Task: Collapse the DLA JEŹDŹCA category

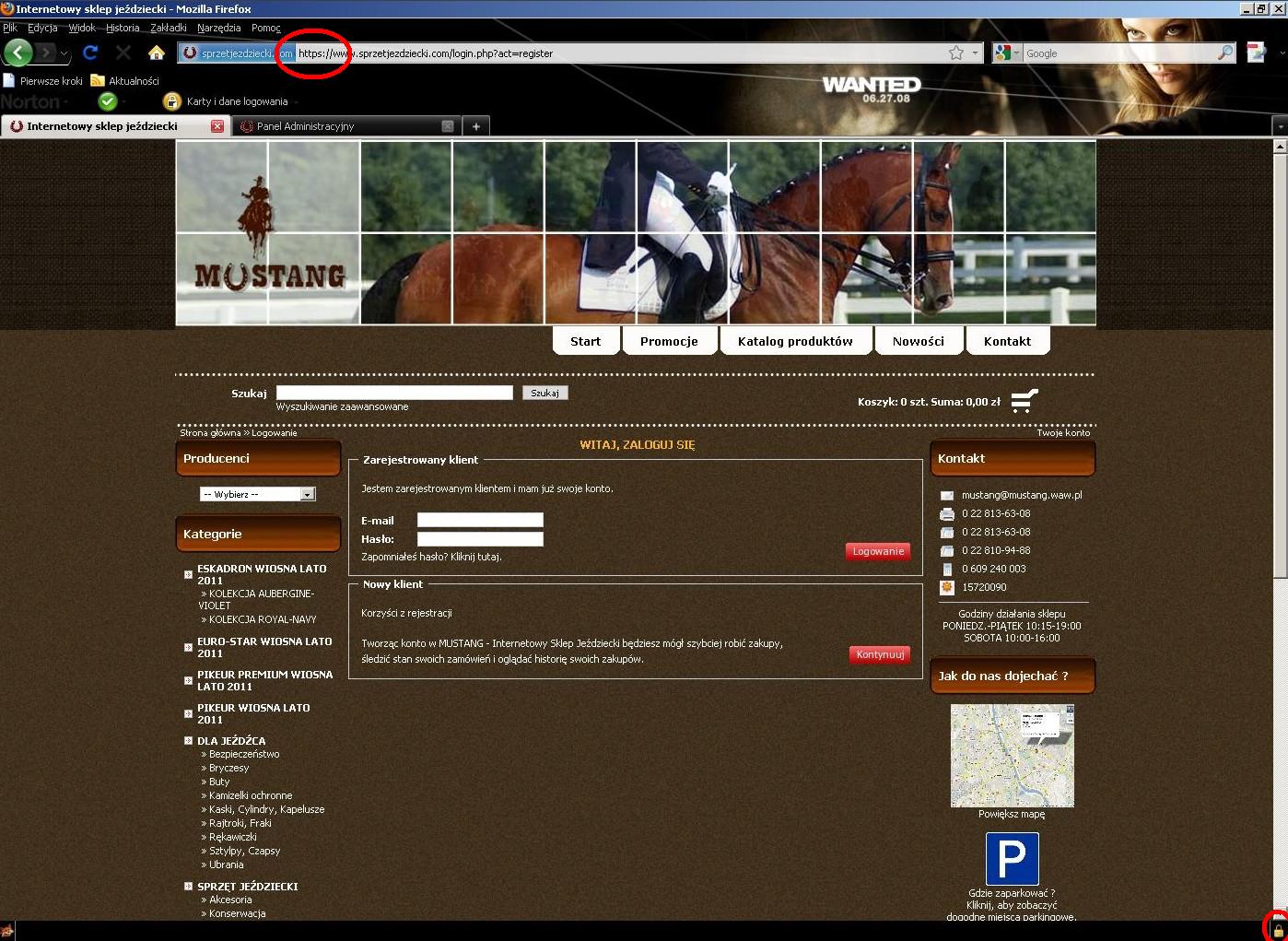Action: tap(188, 740)
